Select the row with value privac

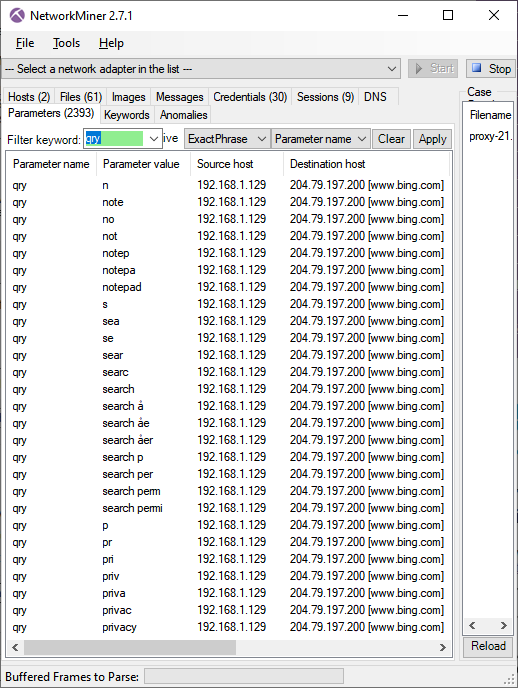(x=229, y=610)
